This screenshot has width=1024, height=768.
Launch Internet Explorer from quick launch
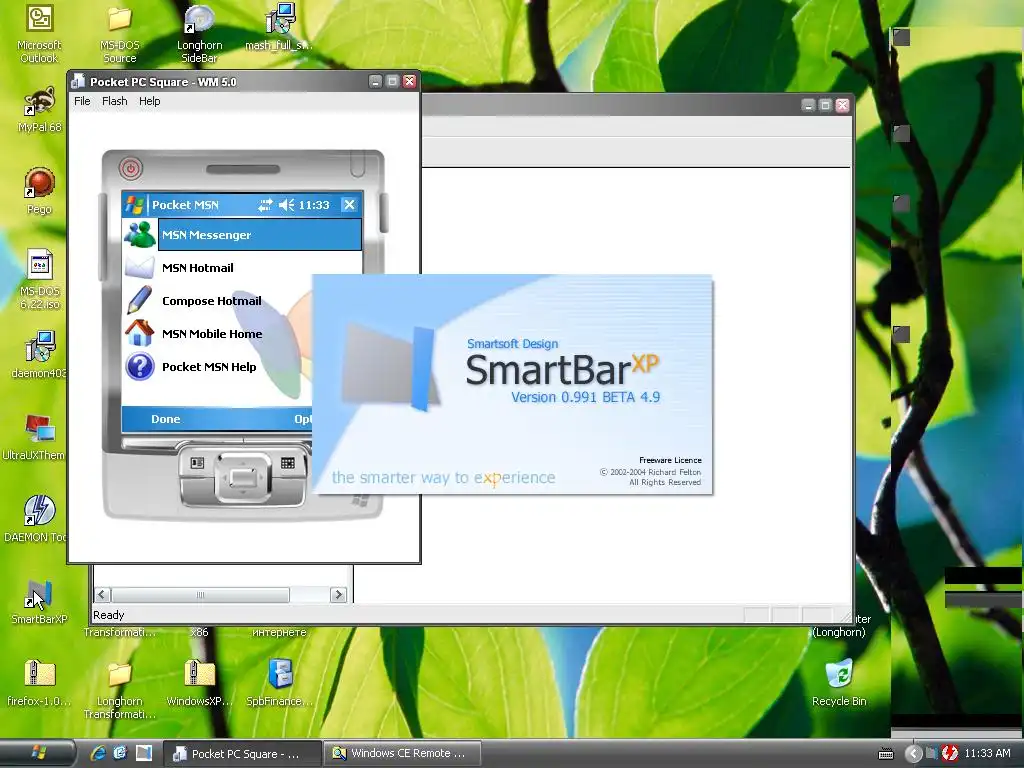coord(98,753)
